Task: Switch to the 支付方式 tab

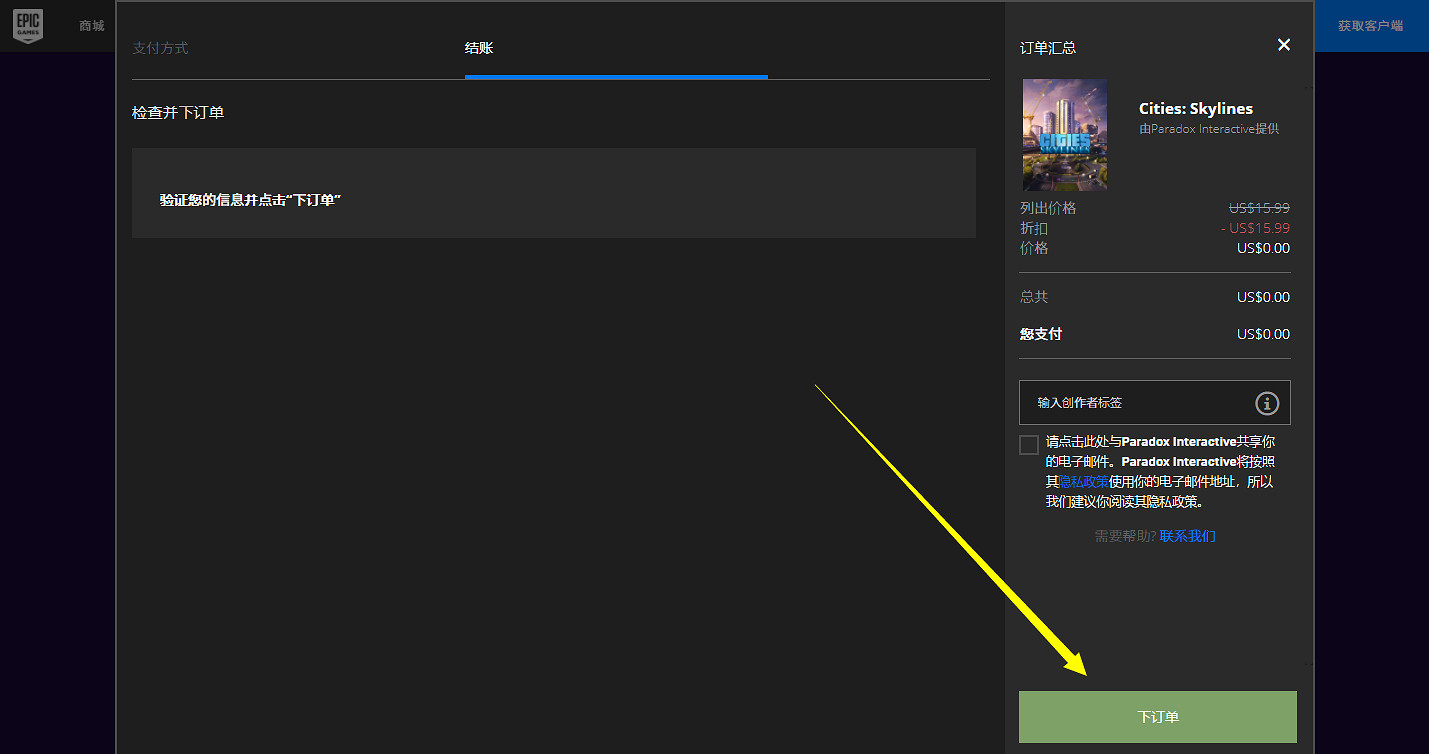Action: (x=160, y=48)
